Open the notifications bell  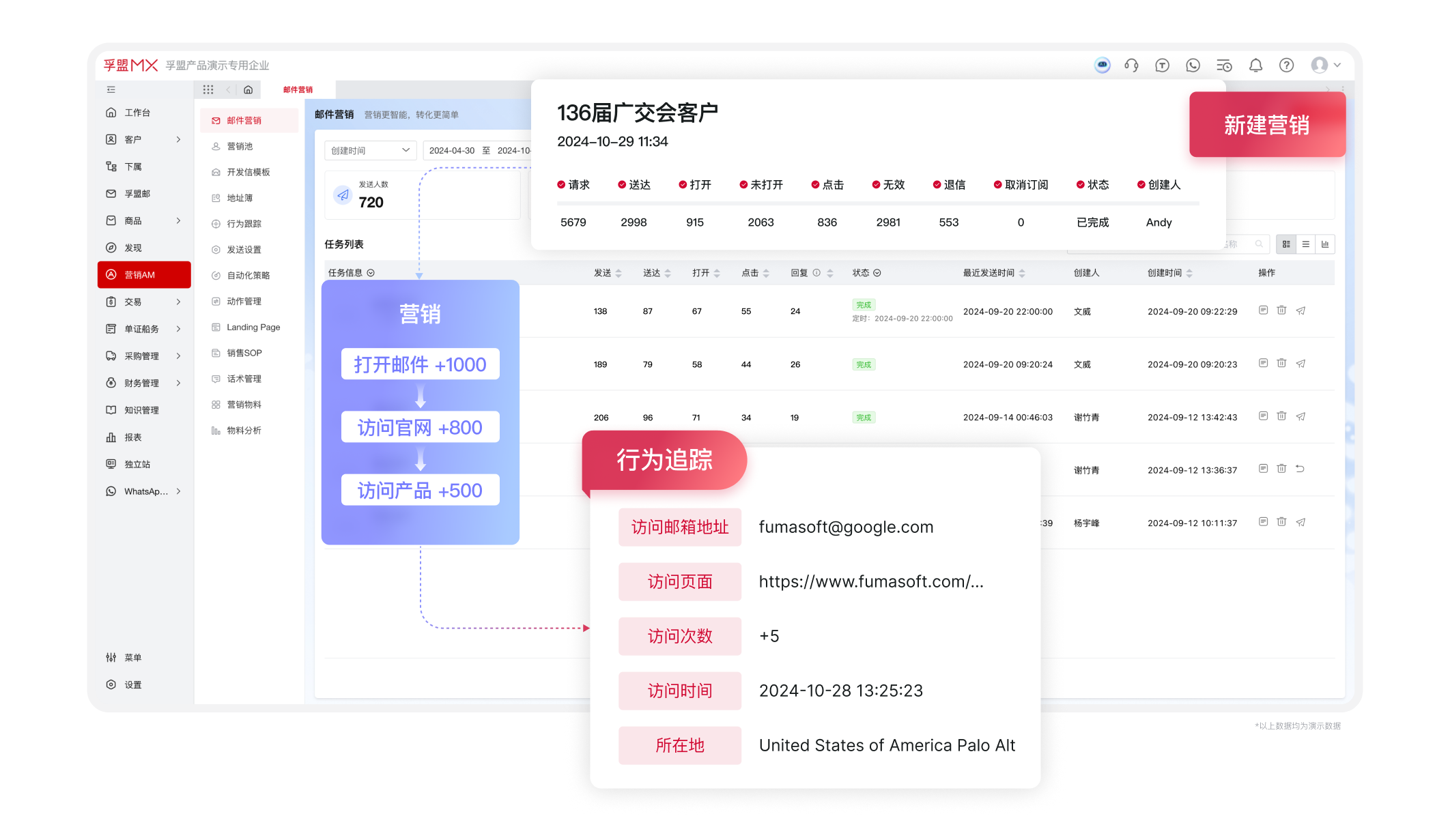(1255, 66)
